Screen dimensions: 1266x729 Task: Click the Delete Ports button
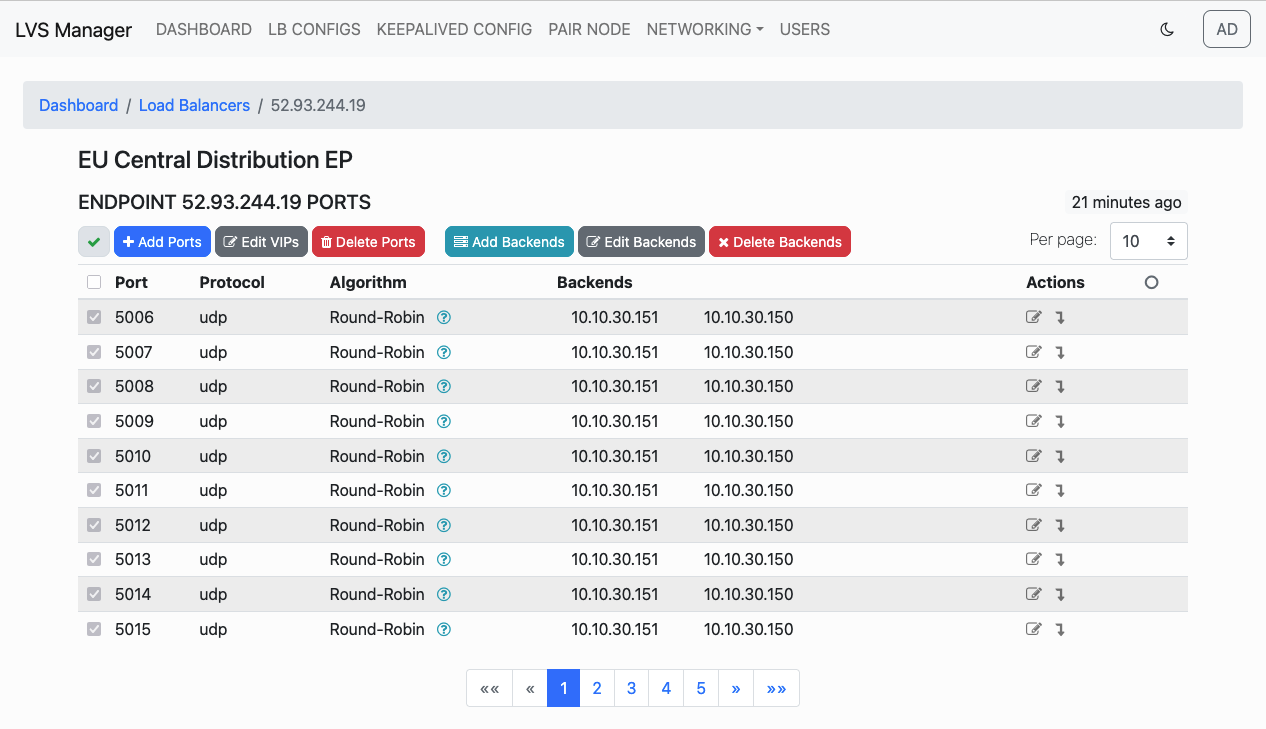368,242
